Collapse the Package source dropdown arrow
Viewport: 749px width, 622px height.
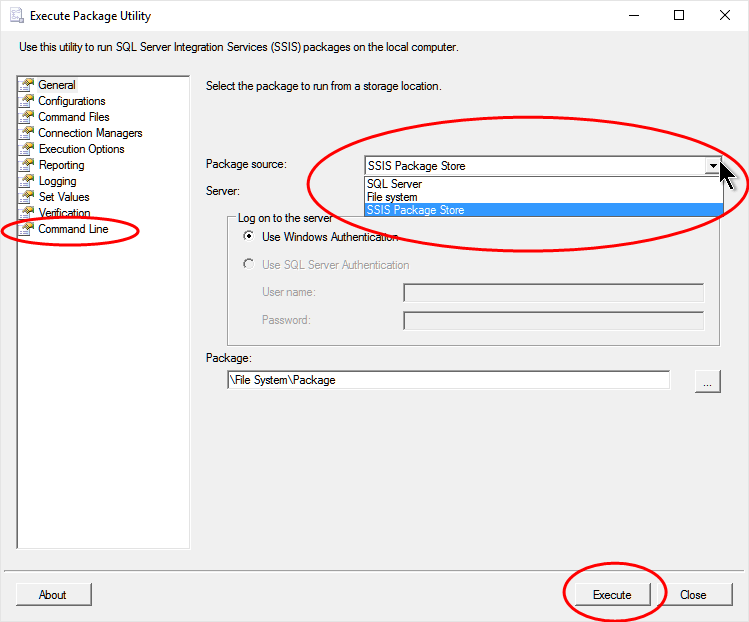(713, 166)
